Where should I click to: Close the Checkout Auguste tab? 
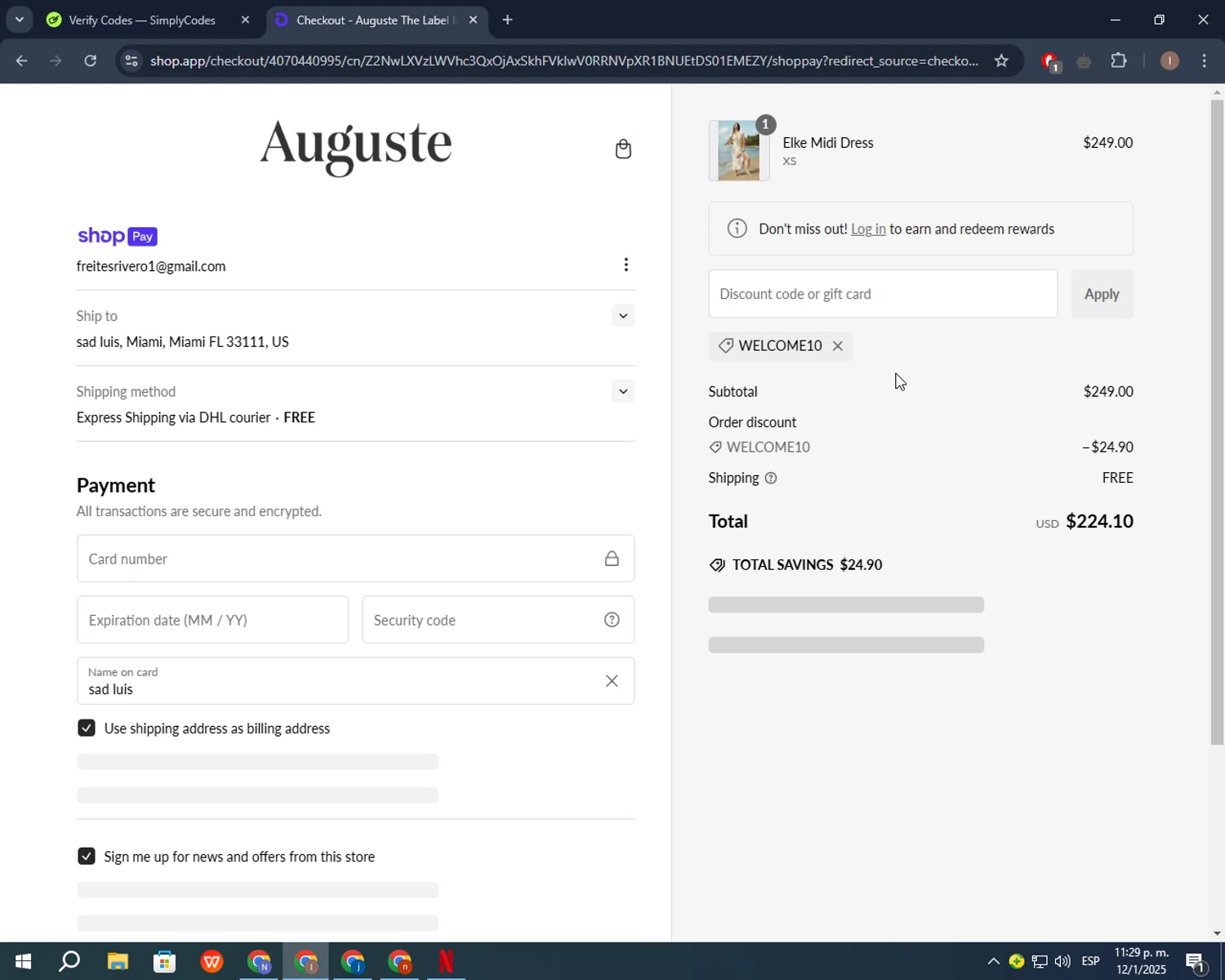point(473,20)
